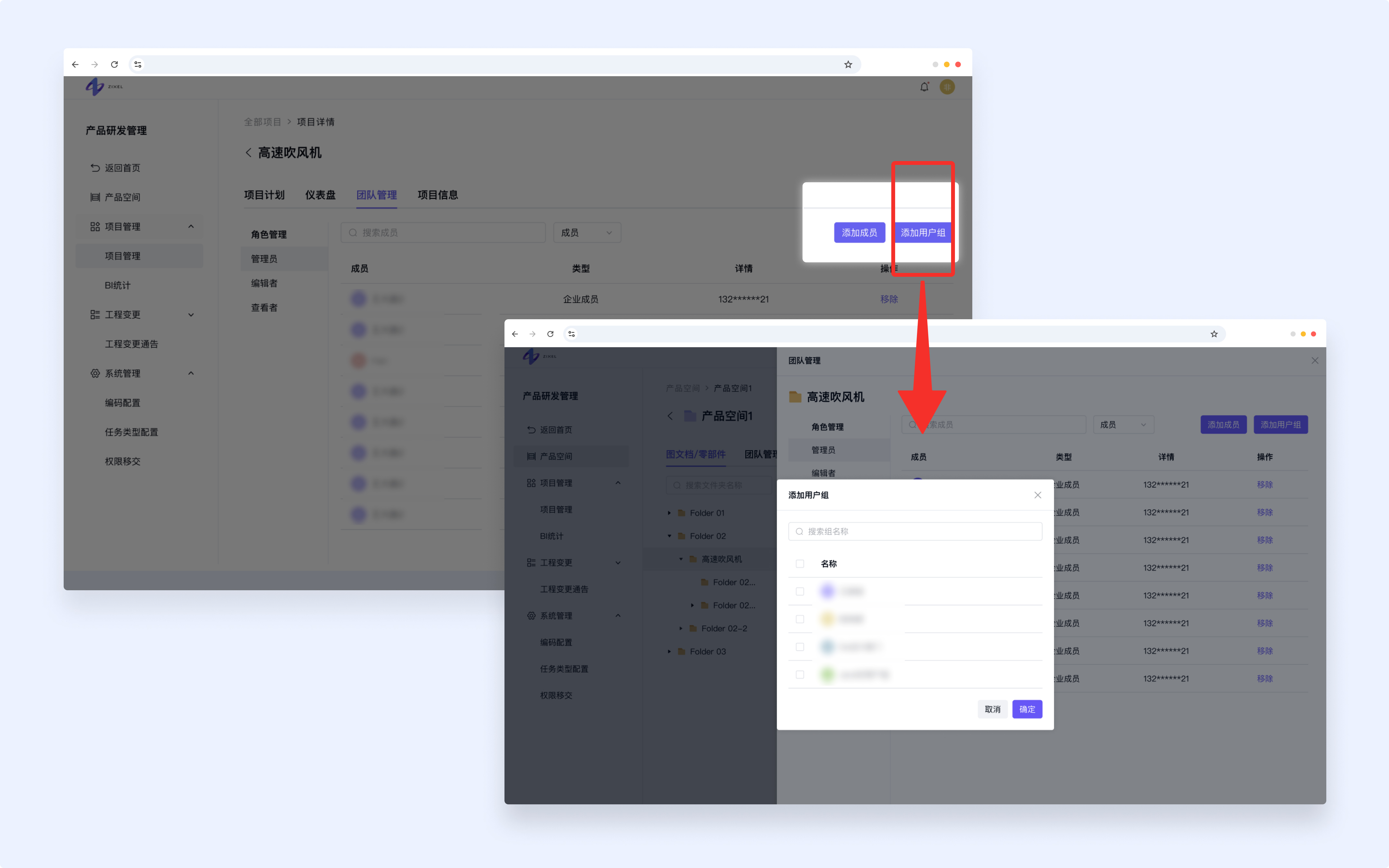The width and height of the screenshot is (1389, 868).
Task: Click 搜索成员 field in rear window
Action: 442,232
